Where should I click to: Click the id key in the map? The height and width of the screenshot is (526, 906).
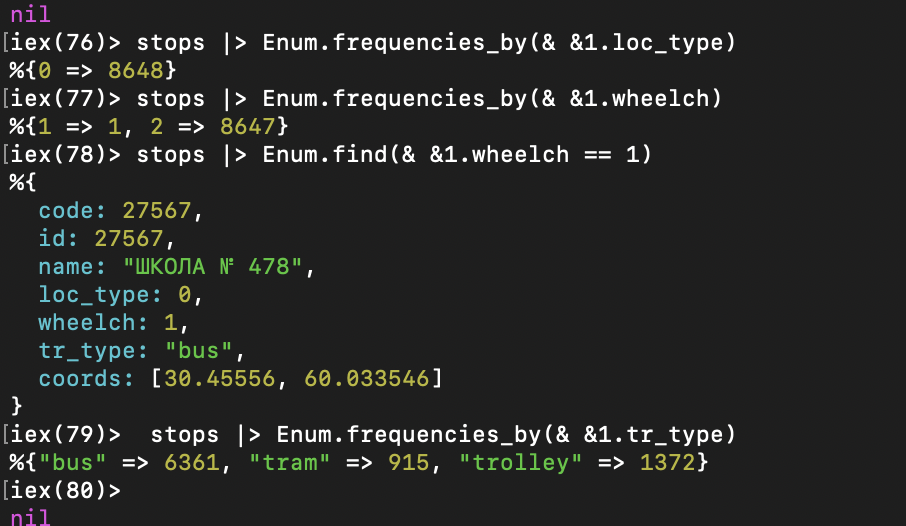click(57, 239)
